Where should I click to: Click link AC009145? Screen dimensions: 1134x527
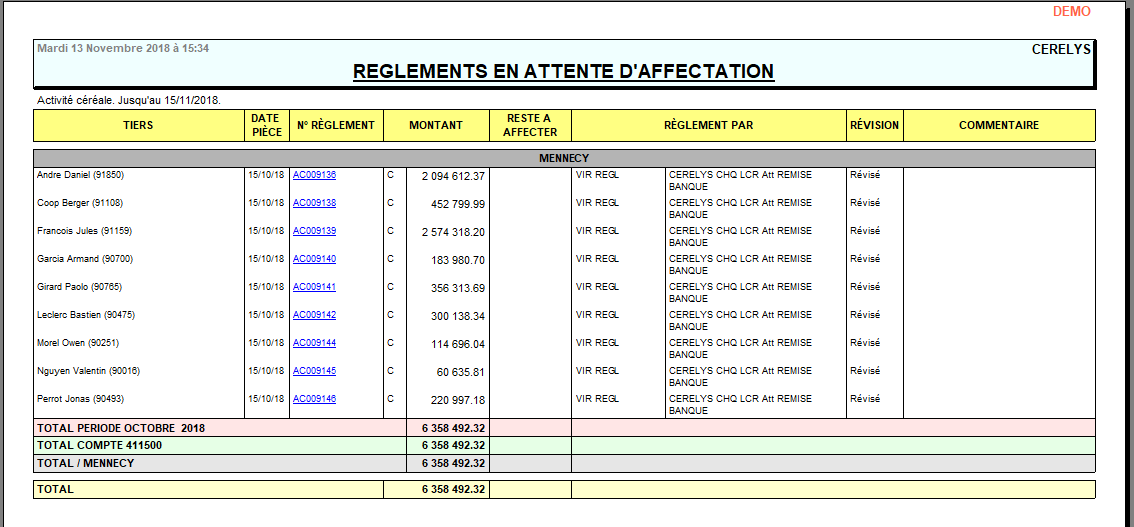(314, 371)
